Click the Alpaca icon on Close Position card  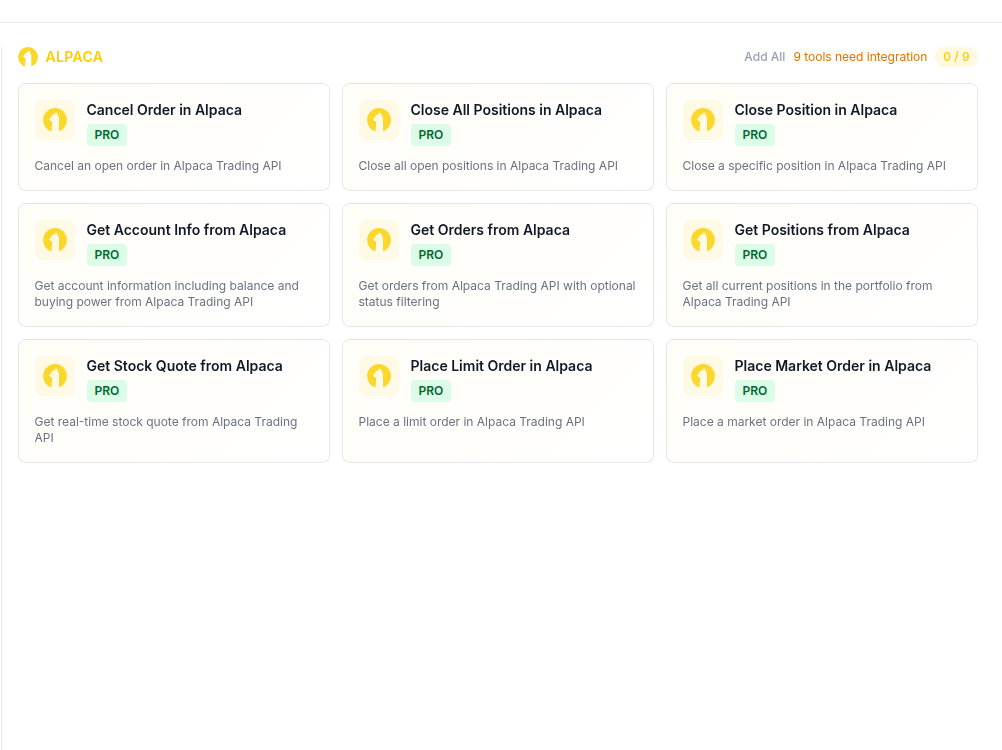(x=703, y=119)
